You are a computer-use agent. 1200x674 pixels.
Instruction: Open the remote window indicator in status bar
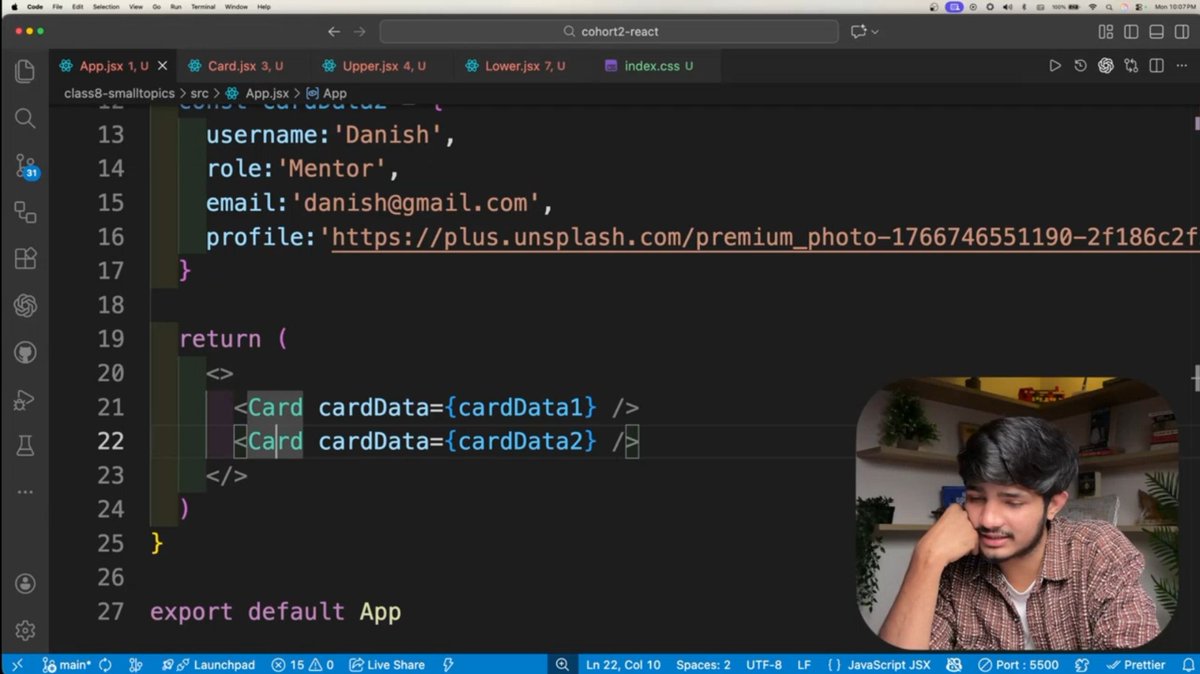pyautogui.click(x=17, y=665)
